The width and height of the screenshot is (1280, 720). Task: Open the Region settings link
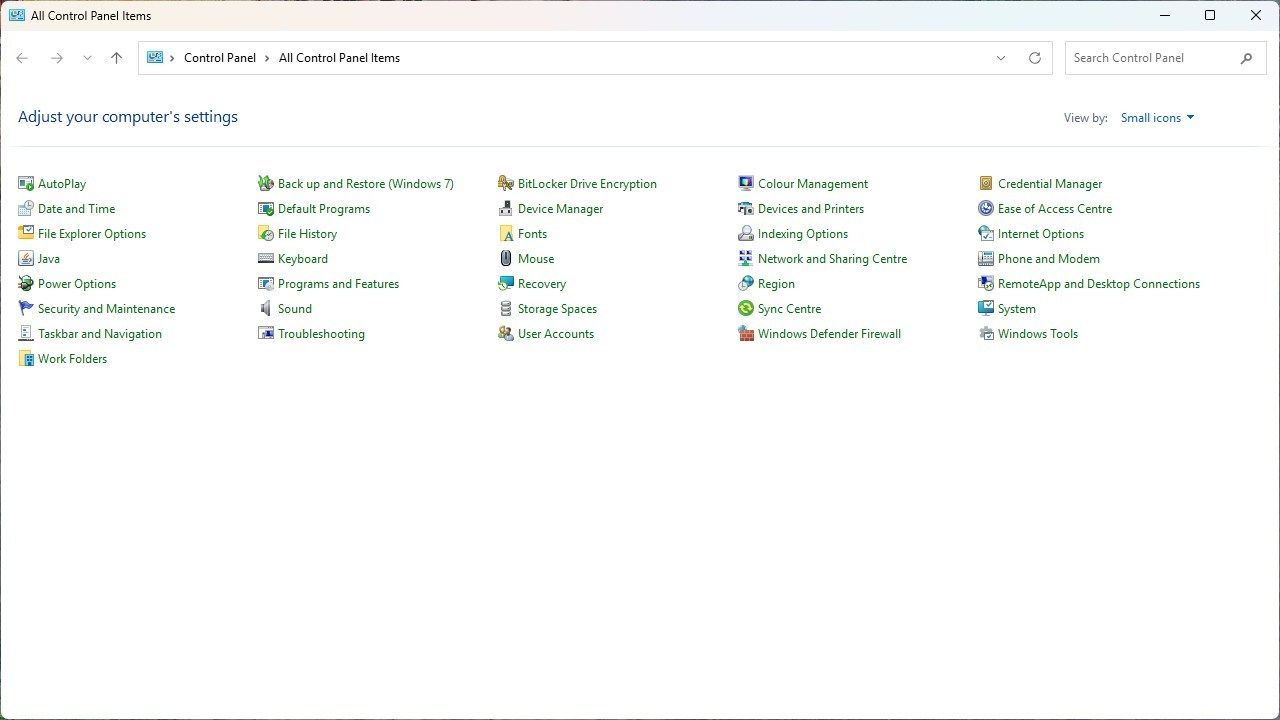coord(776,284)
